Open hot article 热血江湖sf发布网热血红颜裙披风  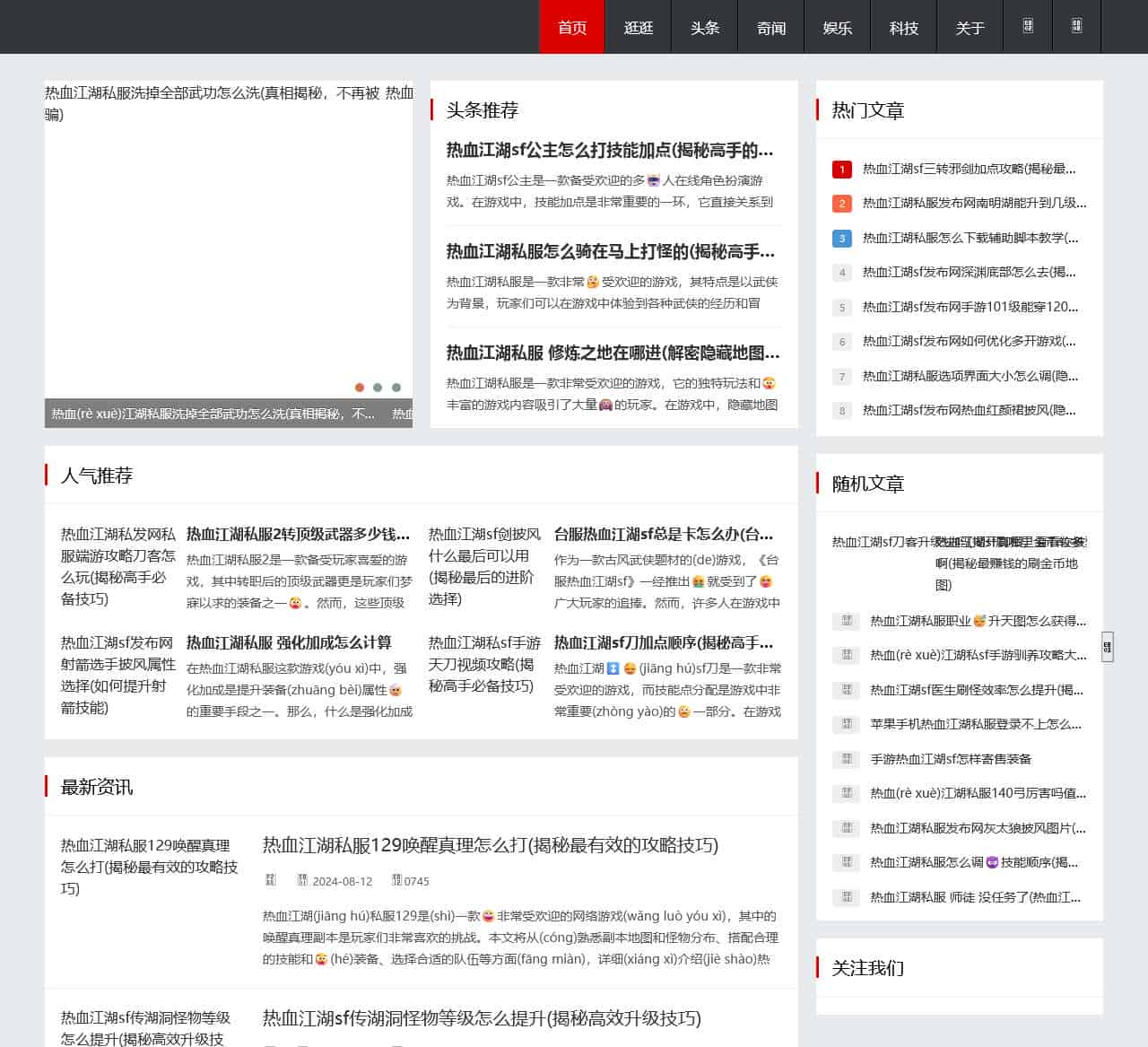[970, 410]
